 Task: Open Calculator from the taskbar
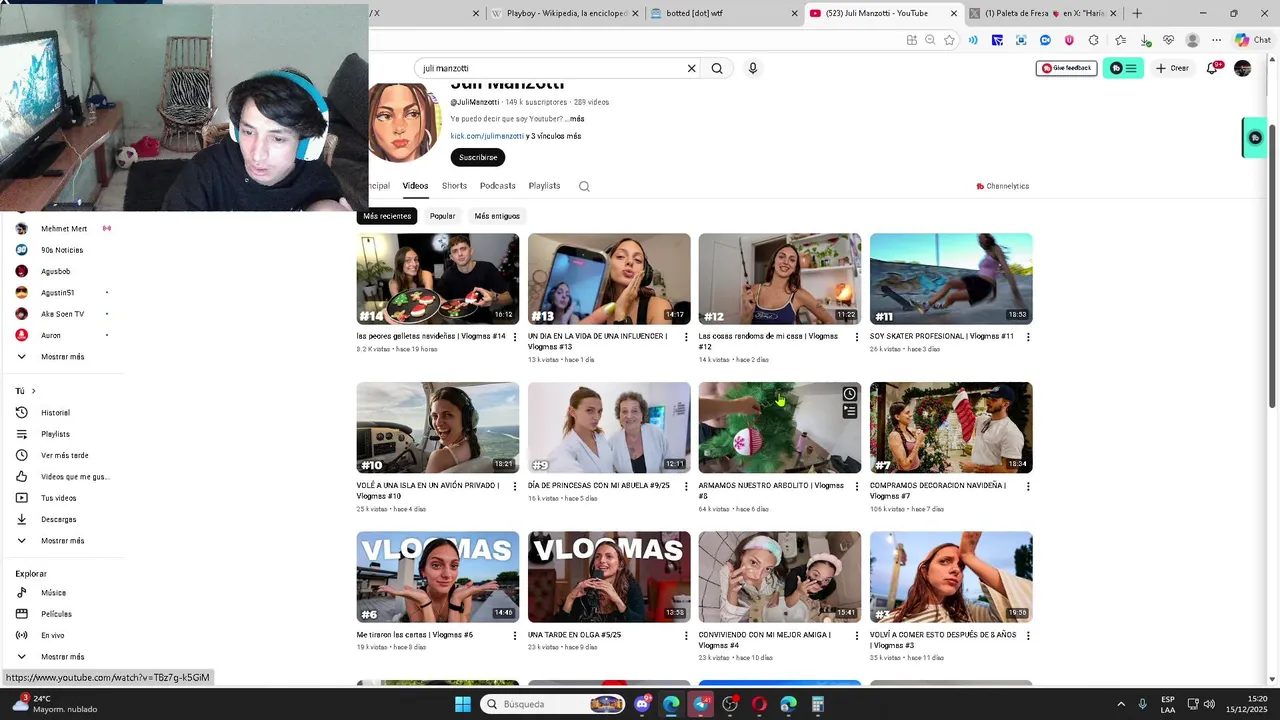click(x=818, y=704)
